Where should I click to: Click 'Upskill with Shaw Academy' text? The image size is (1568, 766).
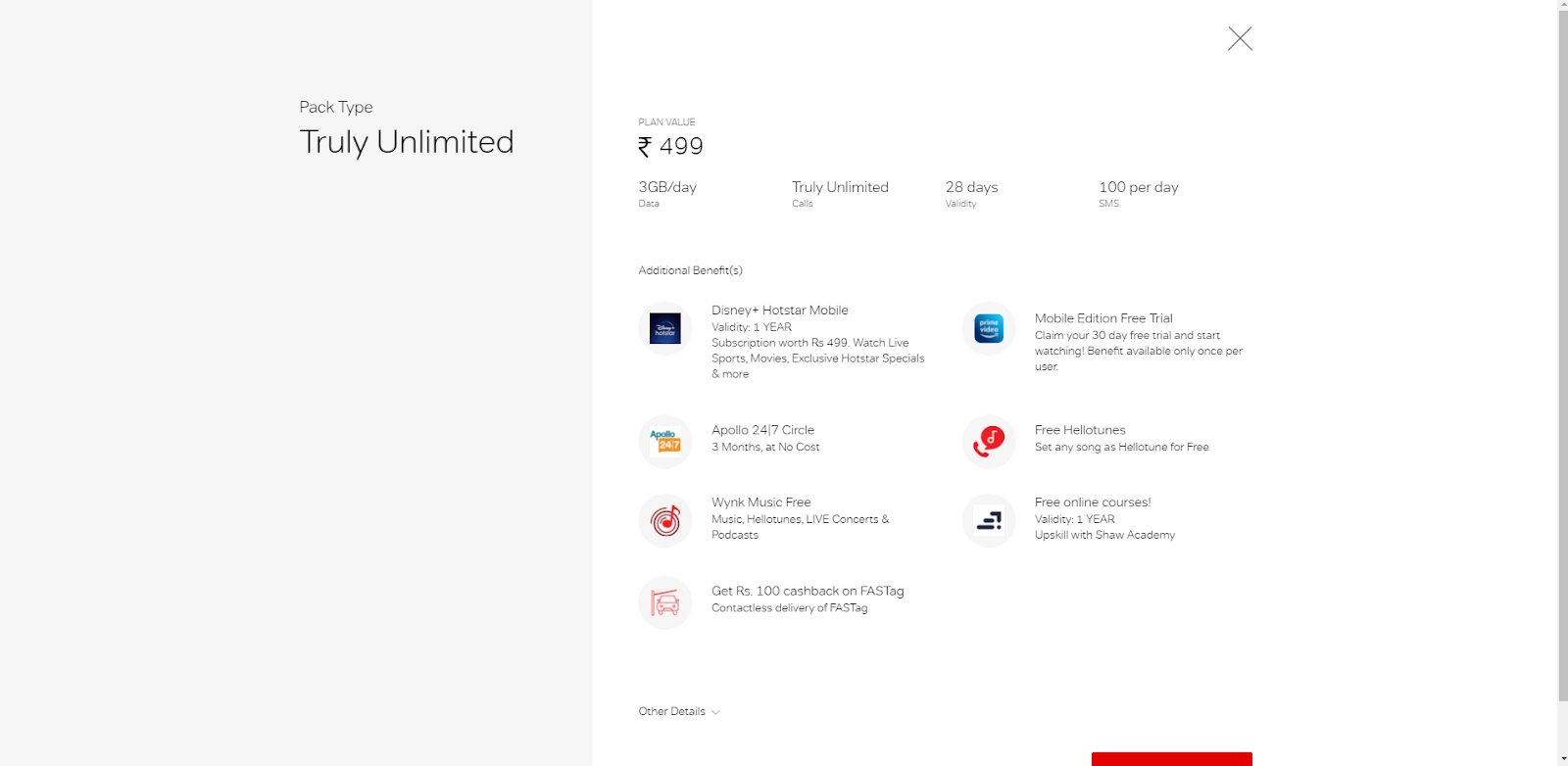(1104, 535)
